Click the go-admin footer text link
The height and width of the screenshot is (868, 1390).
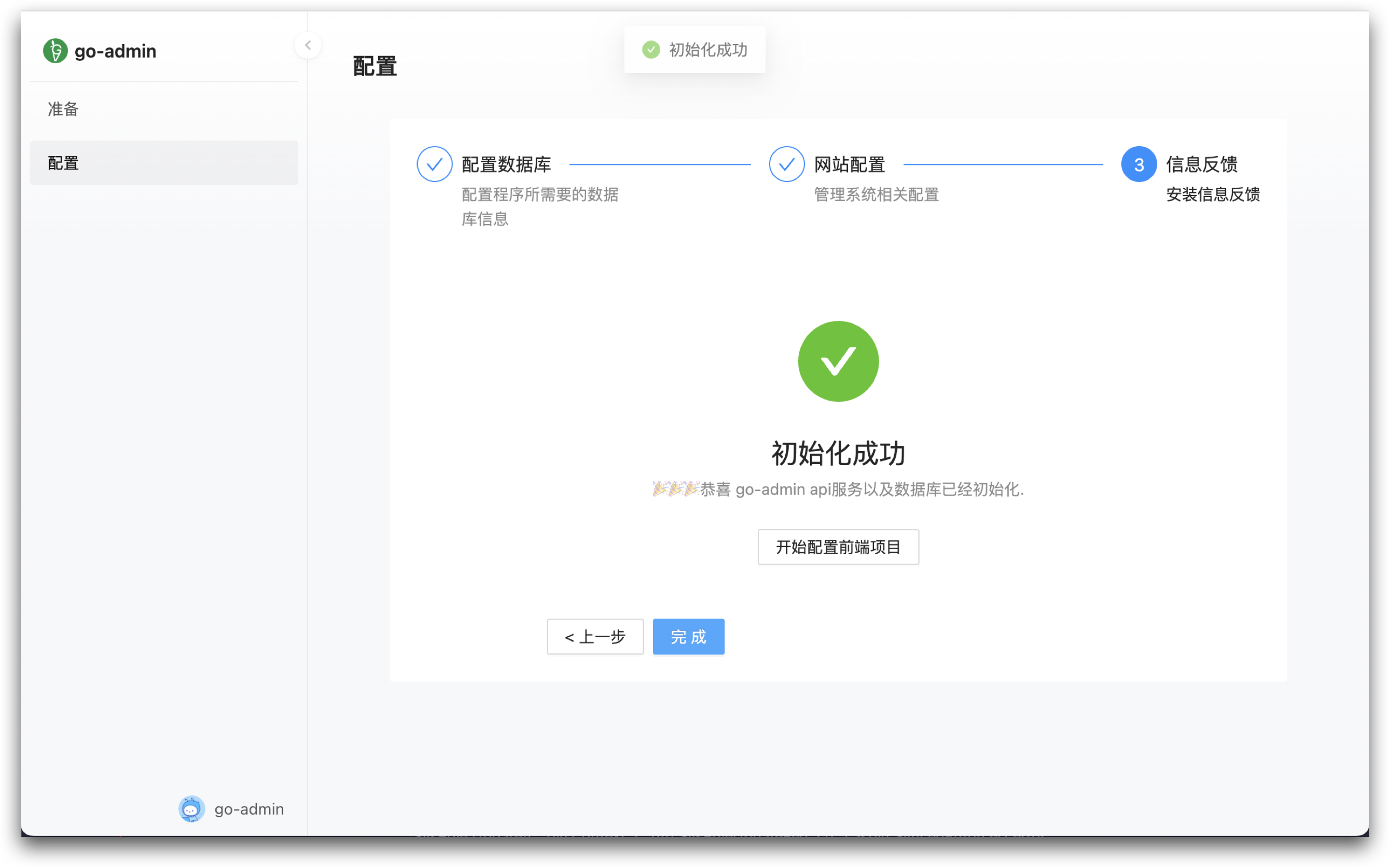pyautogui.click(x=249, y=809)
